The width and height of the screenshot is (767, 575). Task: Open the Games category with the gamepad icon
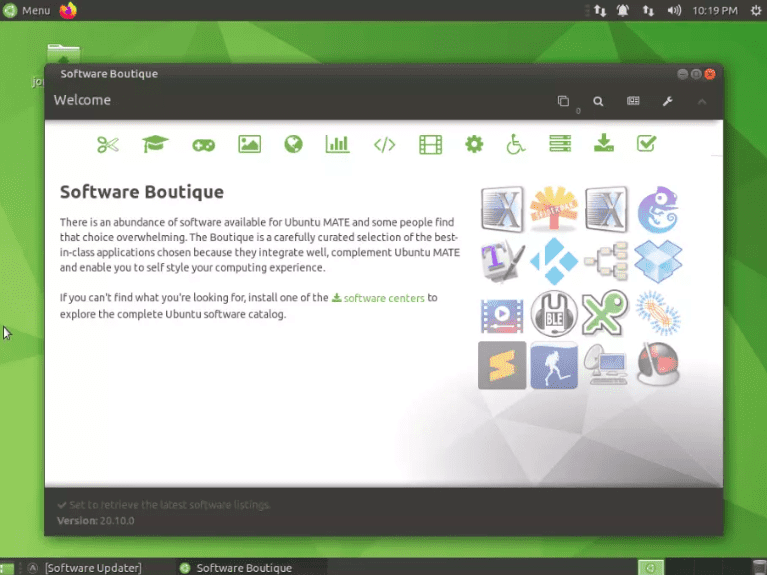(203, 145)
